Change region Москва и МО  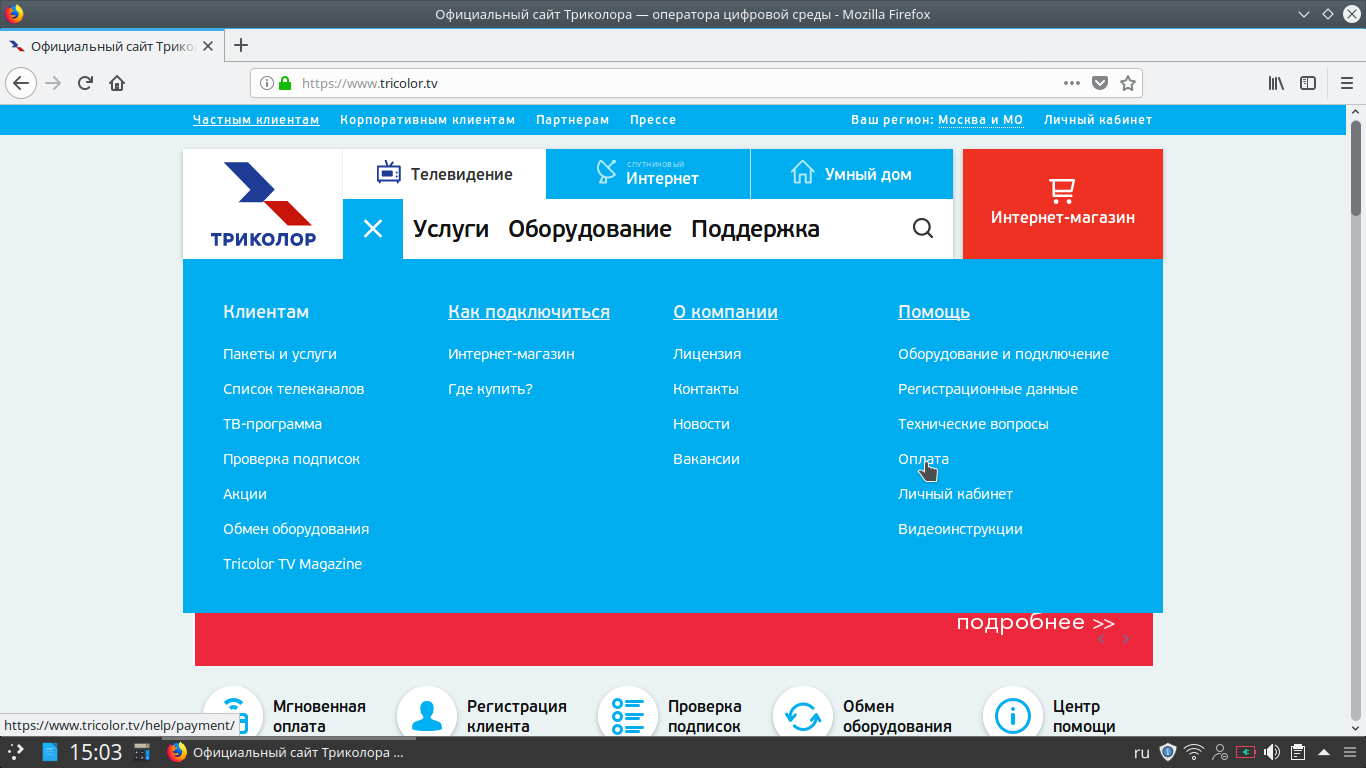[980, 120]
